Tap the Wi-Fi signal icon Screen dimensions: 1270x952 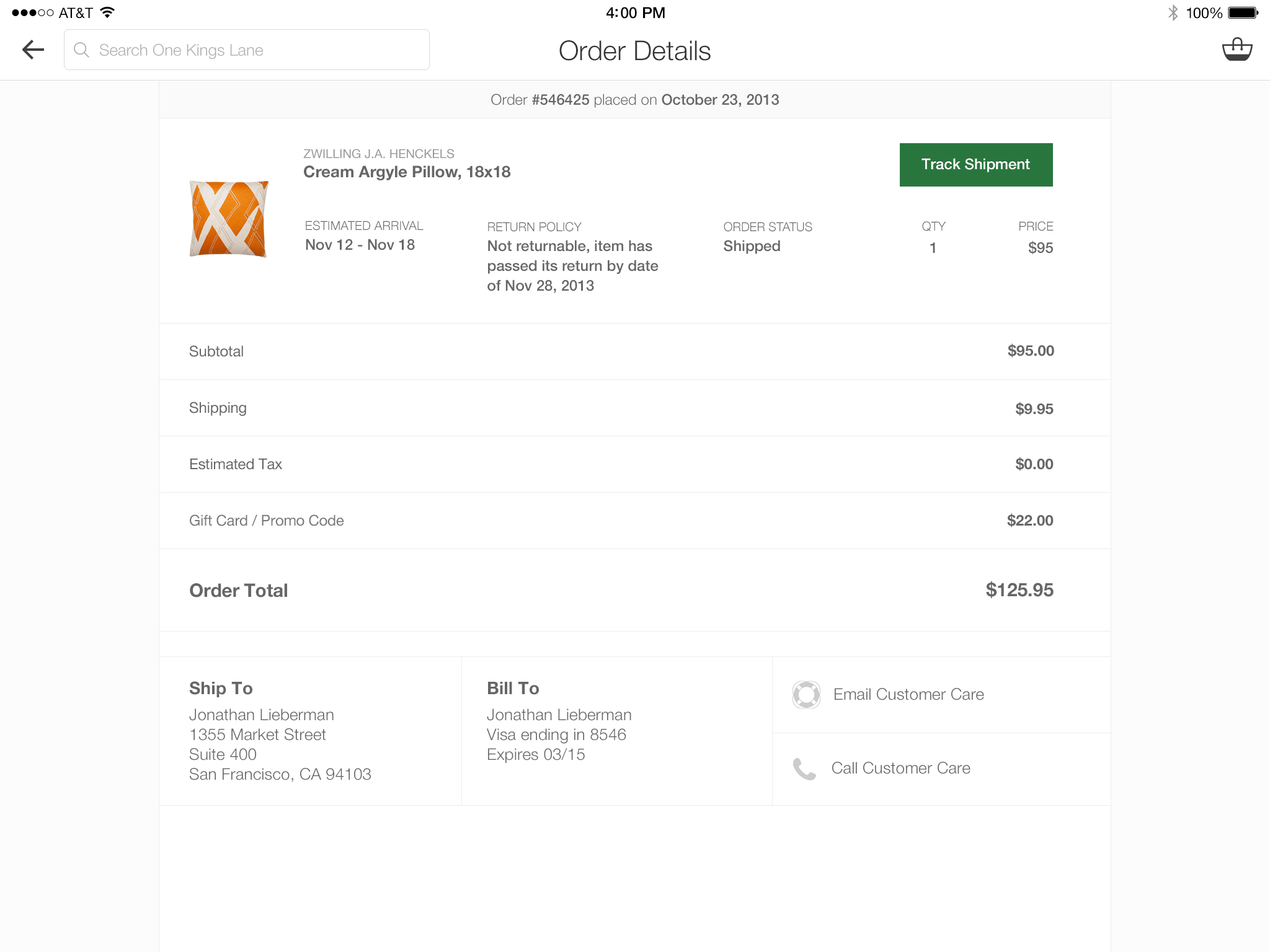click(x=108, y=12)
